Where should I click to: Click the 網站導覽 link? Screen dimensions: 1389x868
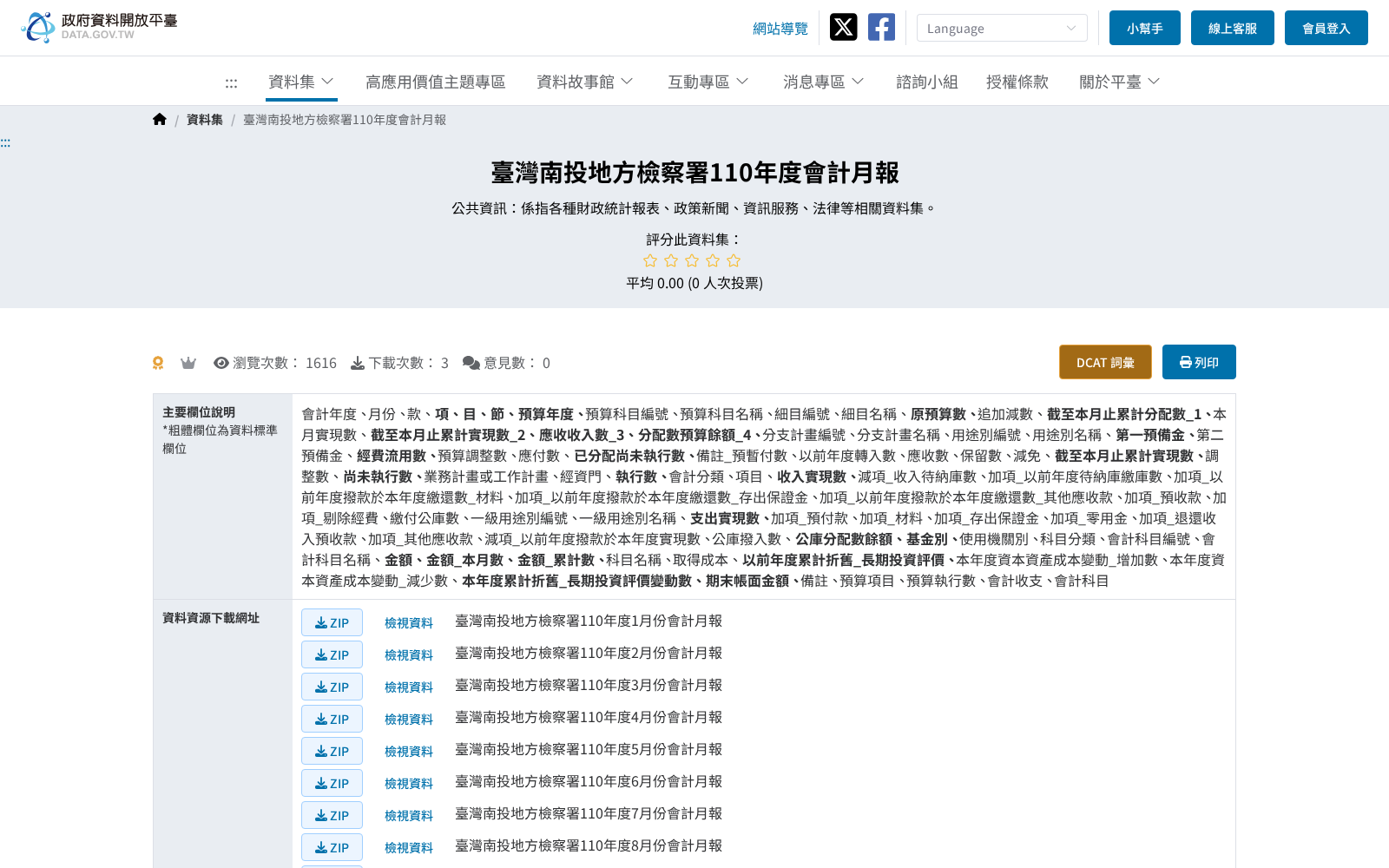[x=780, y=29]
